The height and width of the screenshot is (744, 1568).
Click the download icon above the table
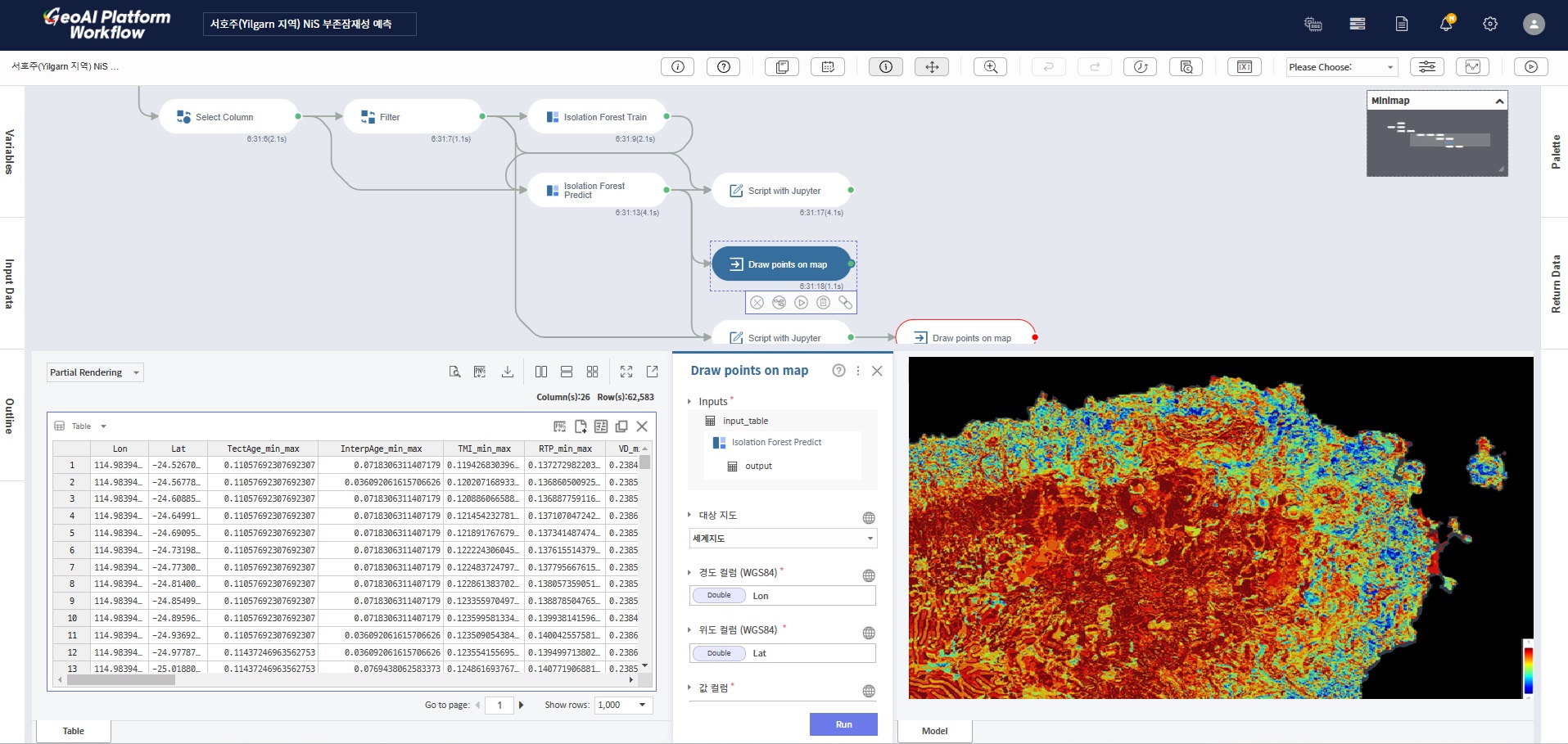pyautogui.click(x=508, y=372)
